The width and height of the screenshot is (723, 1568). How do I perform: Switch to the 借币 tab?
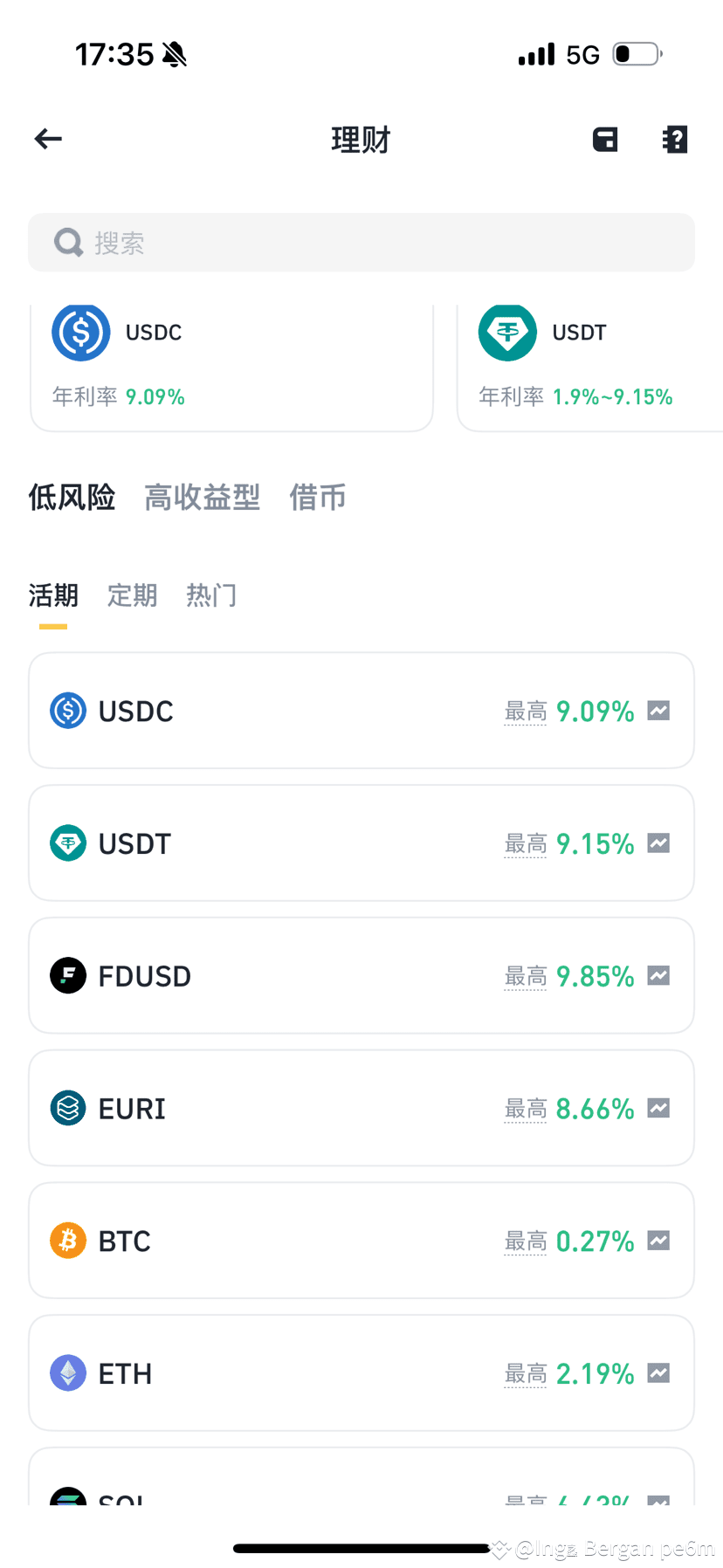pyautogui.click(x=318, y=498)
